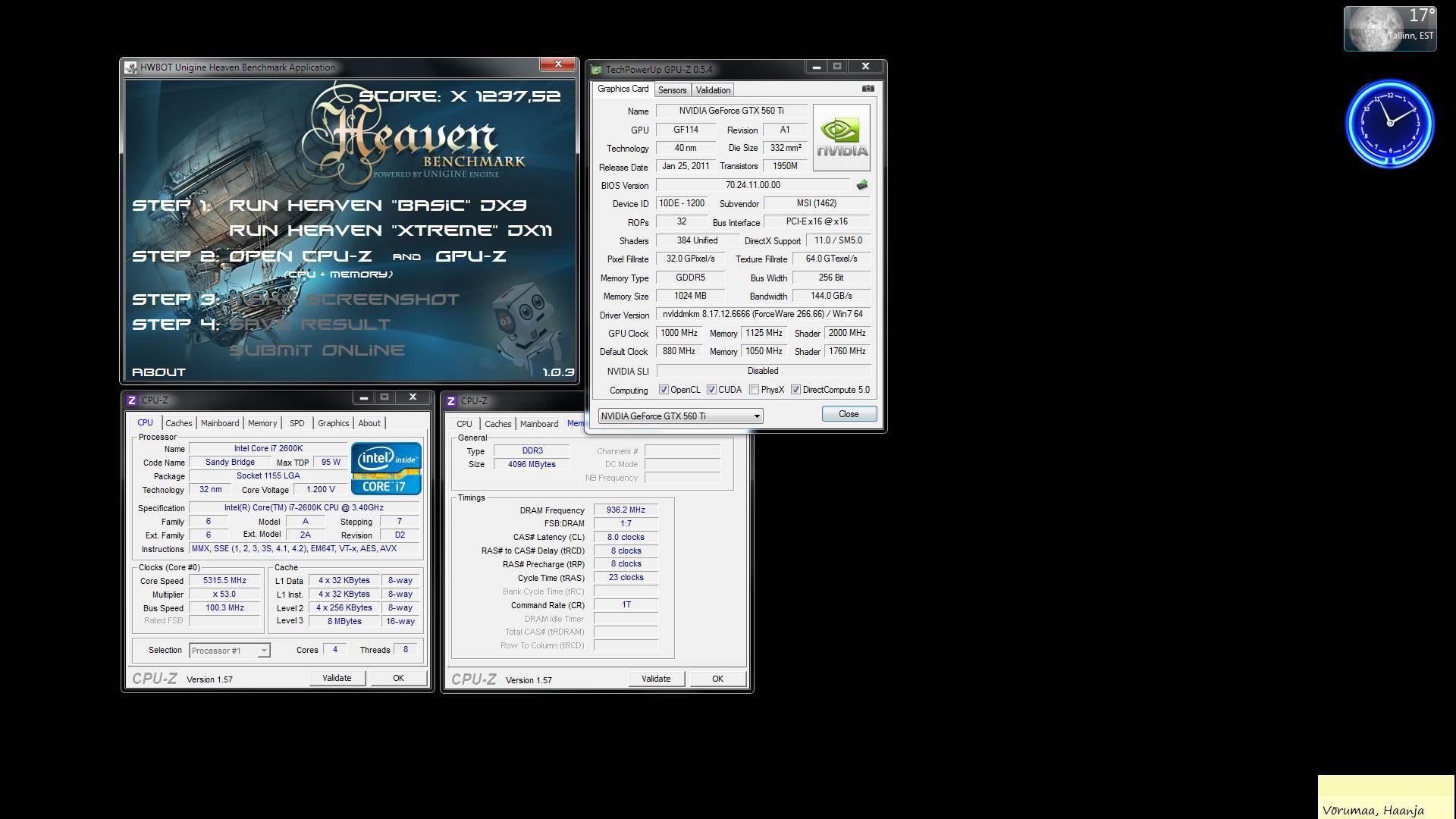
Task: Click Run Heaven "Basic" DX9
Action: point(378,206)
